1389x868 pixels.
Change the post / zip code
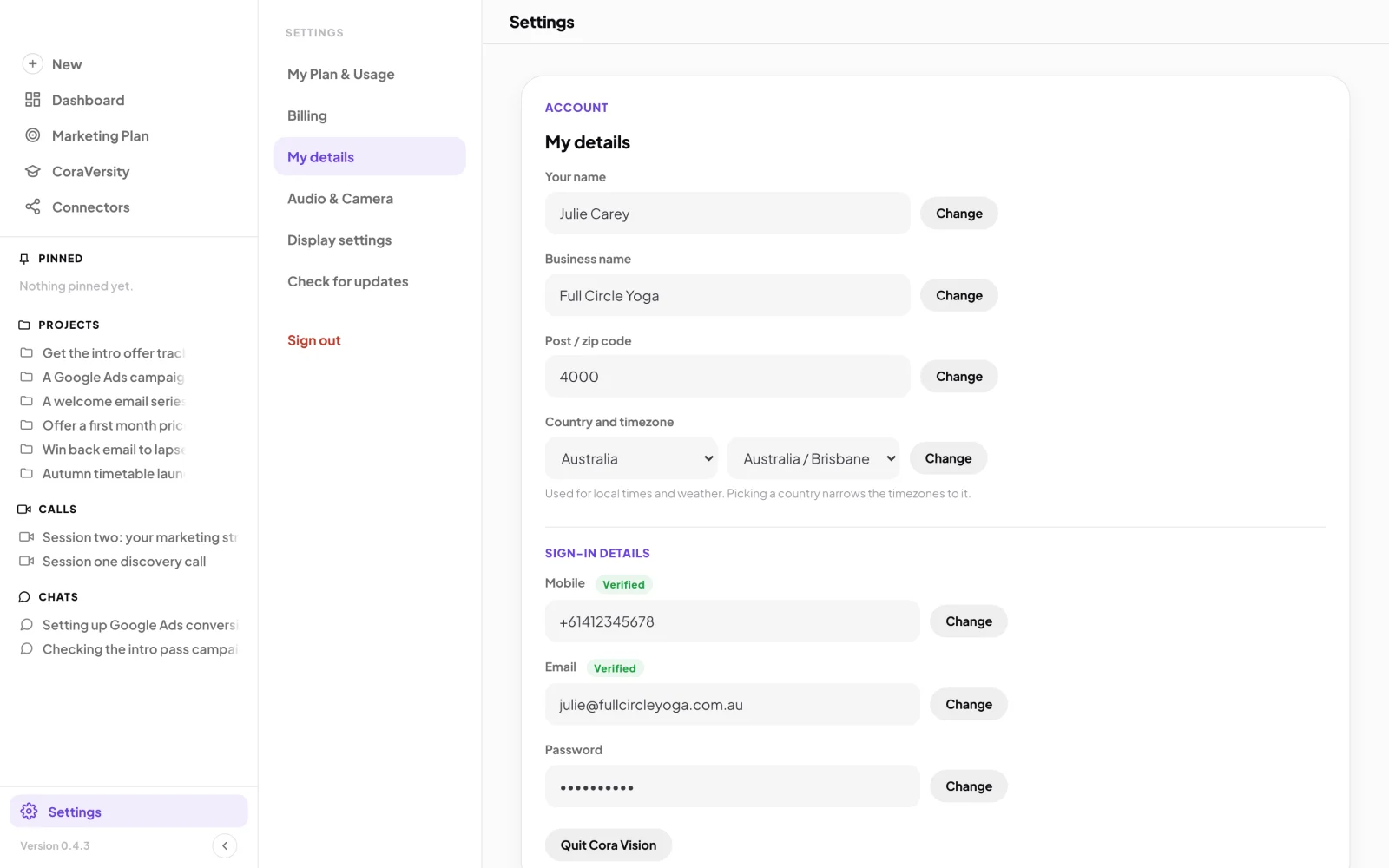[959, 377]
